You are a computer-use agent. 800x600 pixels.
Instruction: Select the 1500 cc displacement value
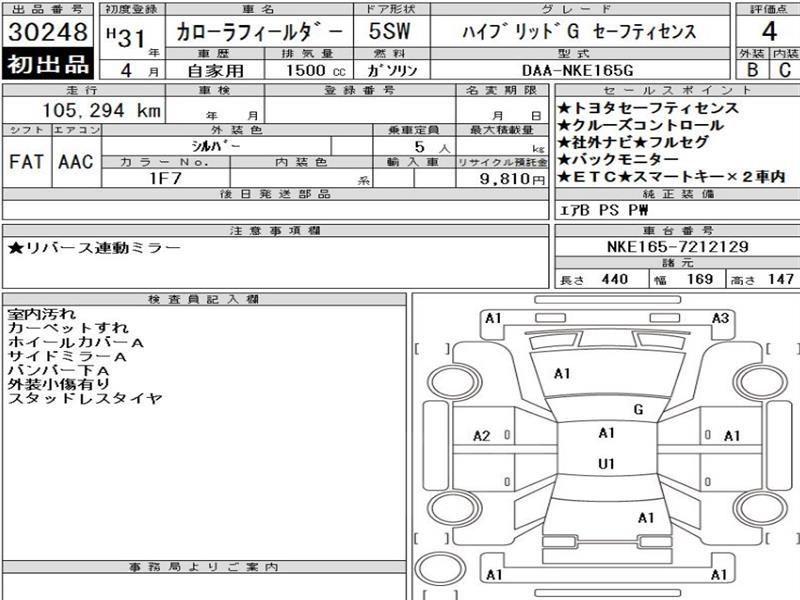click(x=315, y=70)
